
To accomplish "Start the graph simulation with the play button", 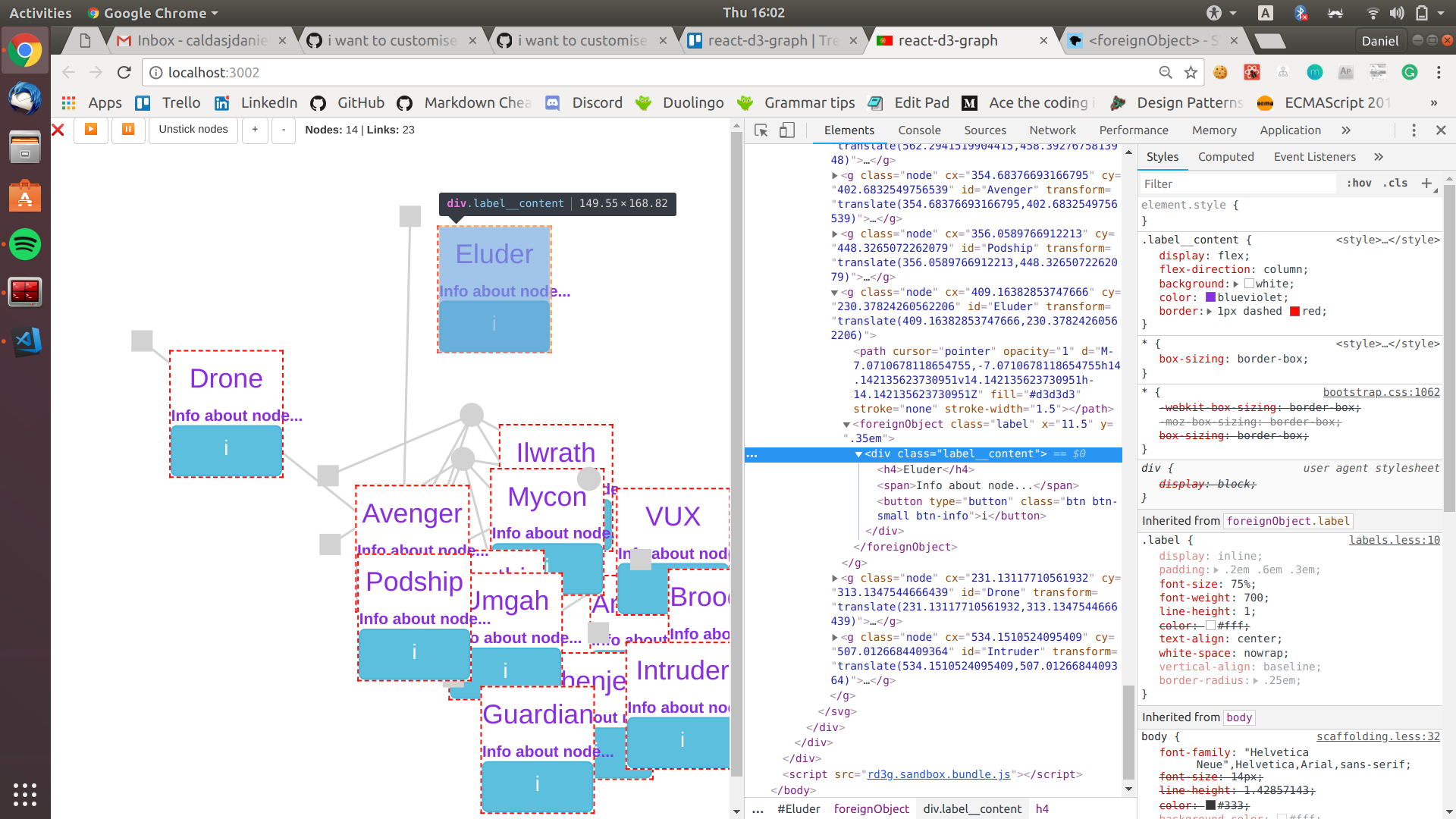I will pos(90,130).
